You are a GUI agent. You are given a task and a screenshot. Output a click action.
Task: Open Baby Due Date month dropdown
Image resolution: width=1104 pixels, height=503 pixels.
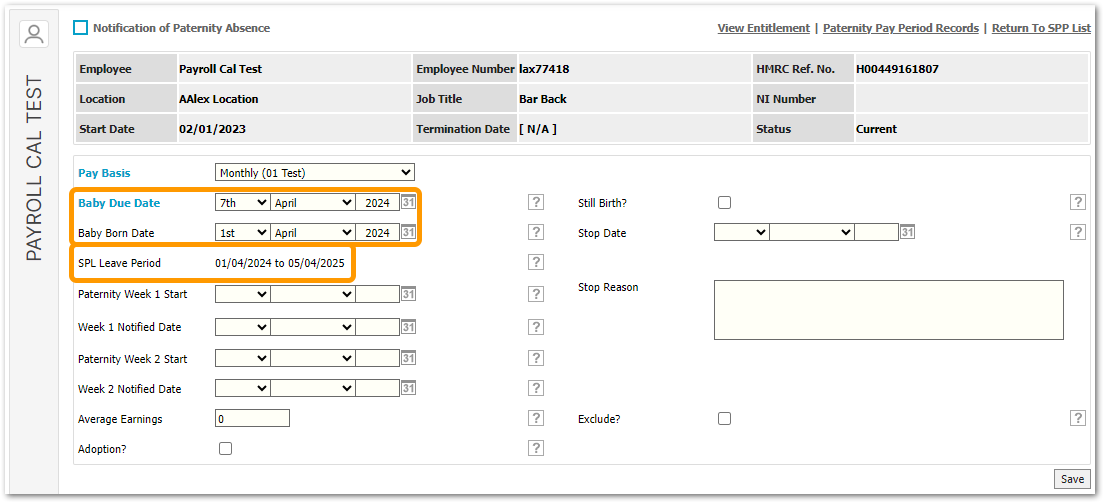pyautogui.click(x=313, y=203)
